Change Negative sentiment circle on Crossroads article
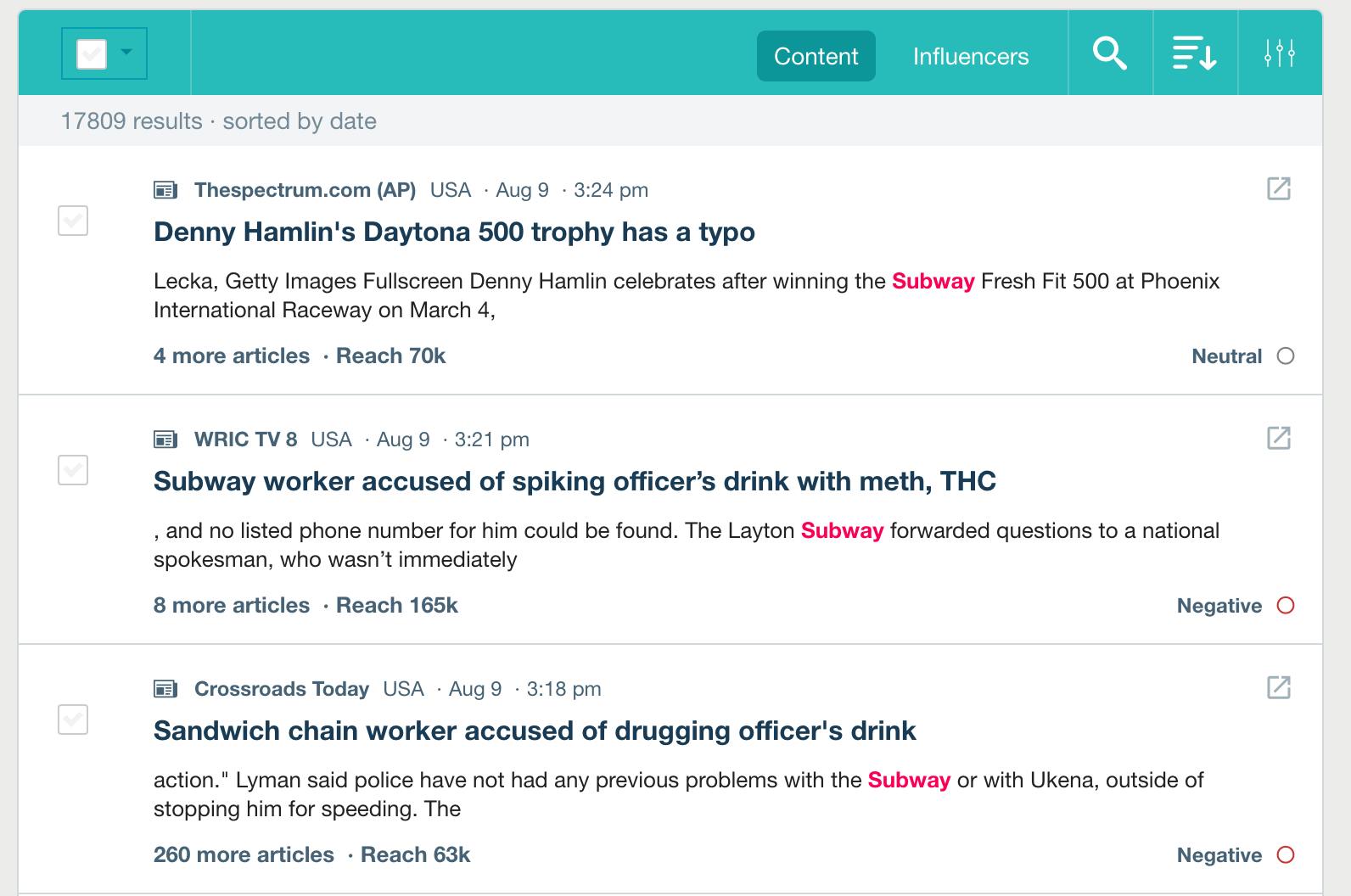The height and width of the screenshot is (896, 1351). 1286,855
